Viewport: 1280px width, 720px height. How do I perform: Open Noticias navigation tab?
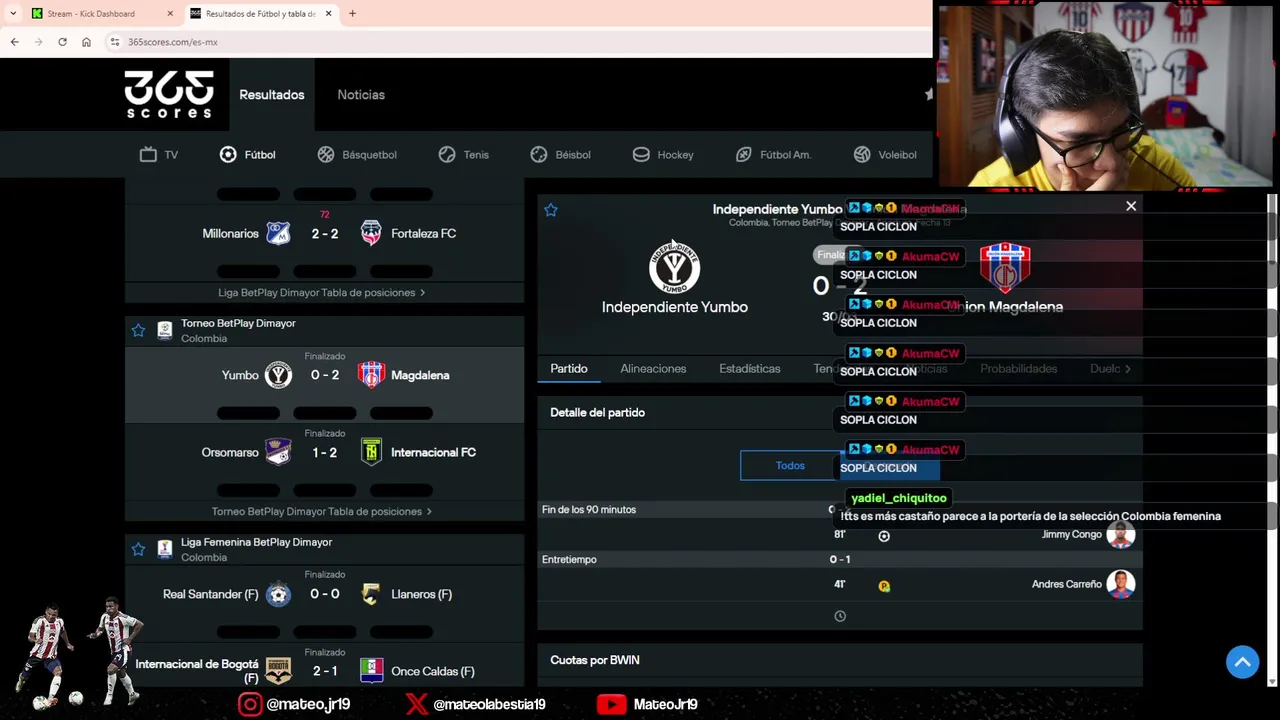pos(361,95)
